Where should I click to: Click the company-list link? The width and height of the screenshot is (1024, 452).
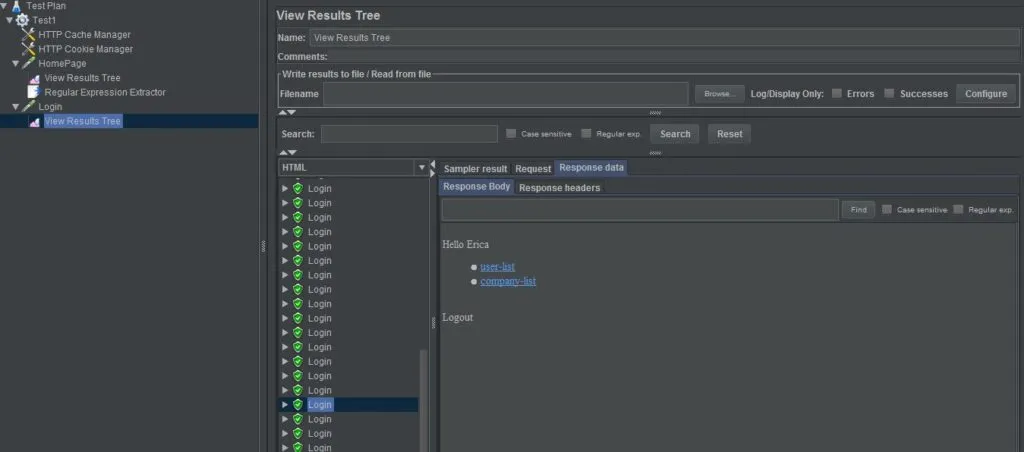click(508, 281)
